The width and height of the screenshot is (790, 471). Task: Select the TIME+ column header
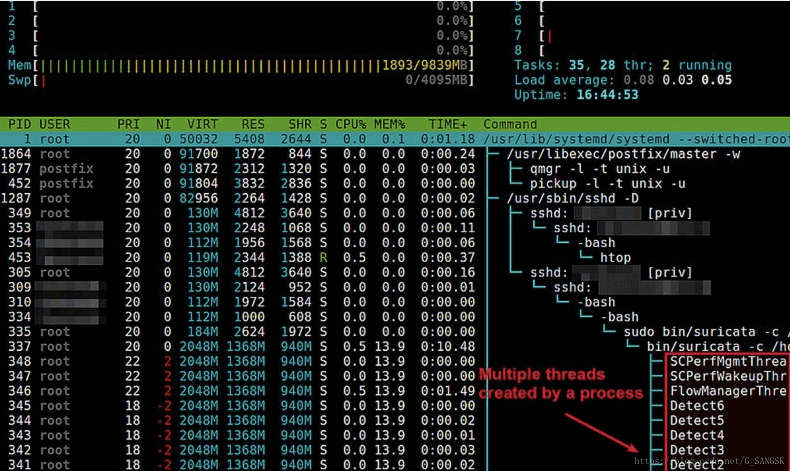click(x=448, y=124)
